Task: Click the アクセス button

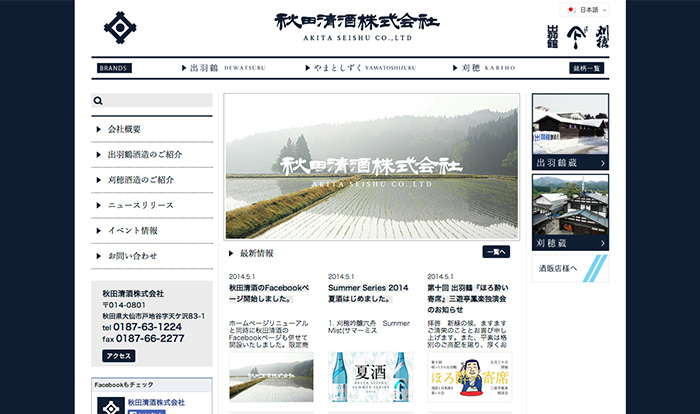Action: coord(118,356)
